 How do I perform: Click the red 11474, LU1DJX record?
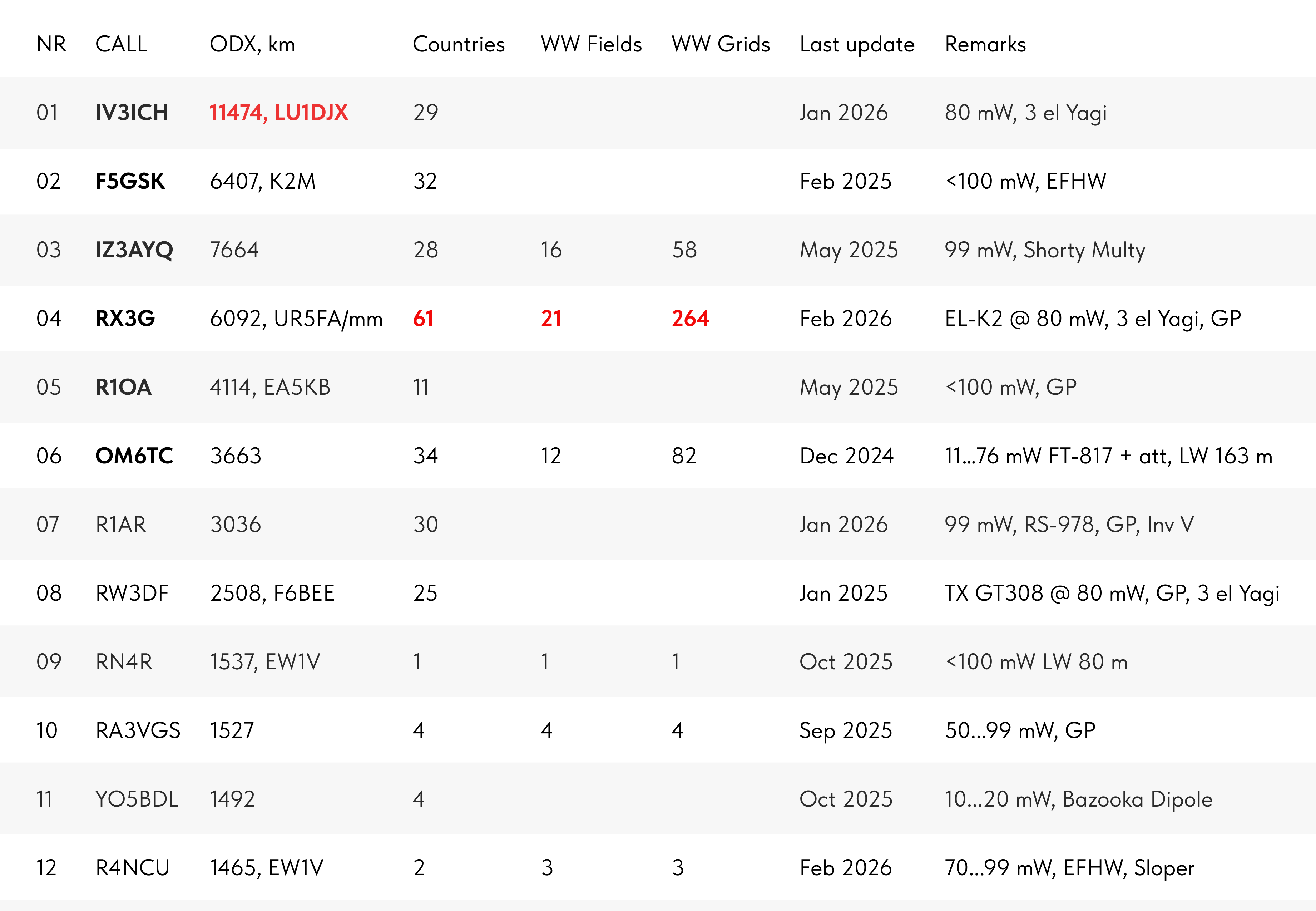[x=278, y=113]
